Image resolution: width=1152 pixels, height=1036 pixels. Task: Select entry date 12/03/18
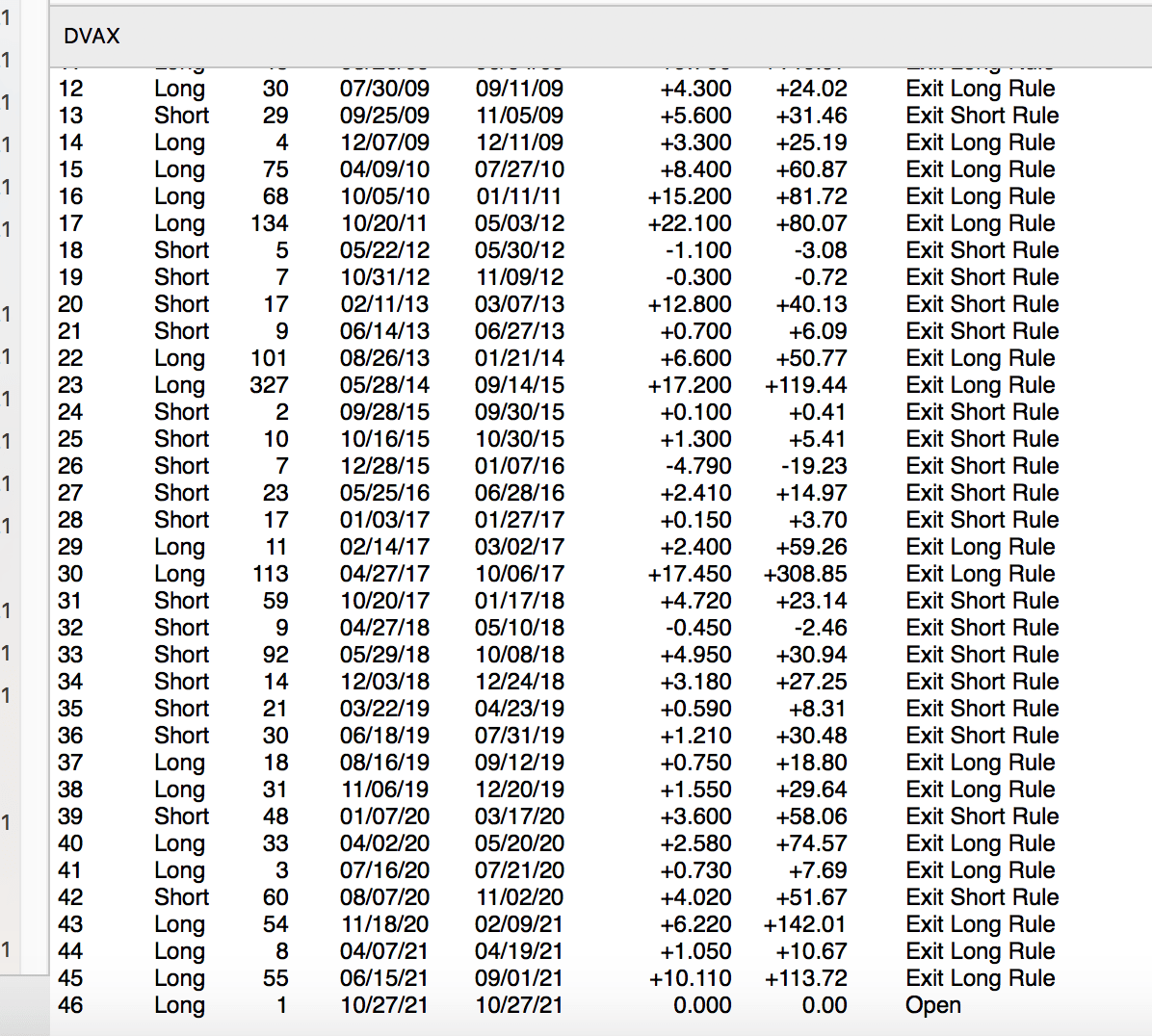384,682
